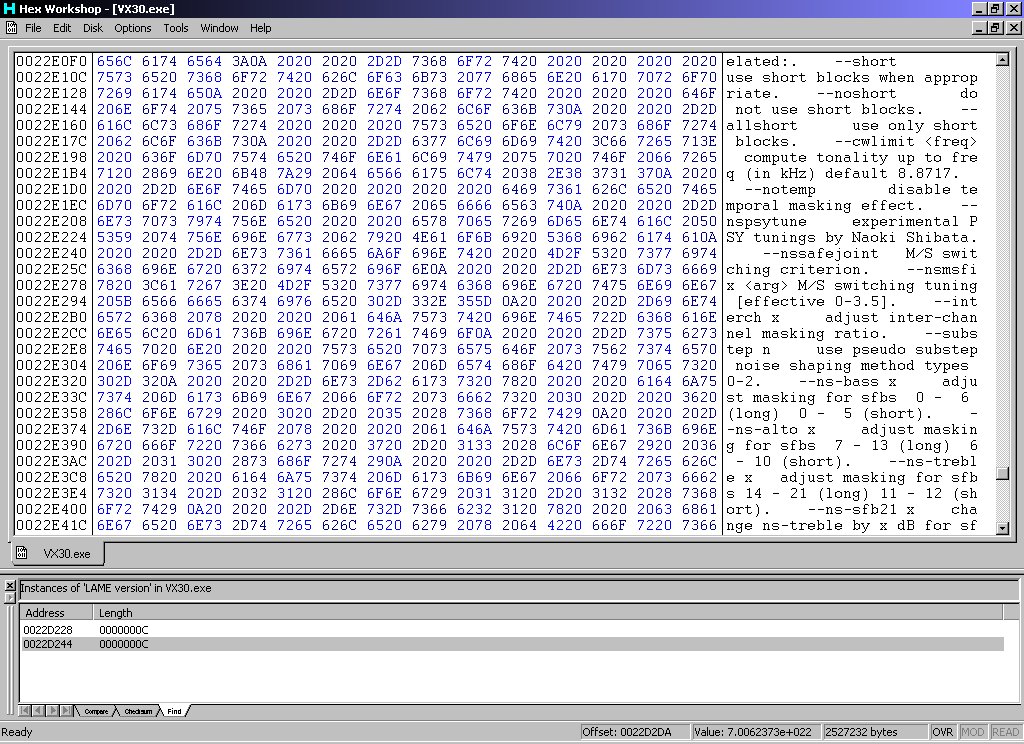Click the 2527232 bytes status field
The height and width of the screenshot is (744, 1024).
874,732
